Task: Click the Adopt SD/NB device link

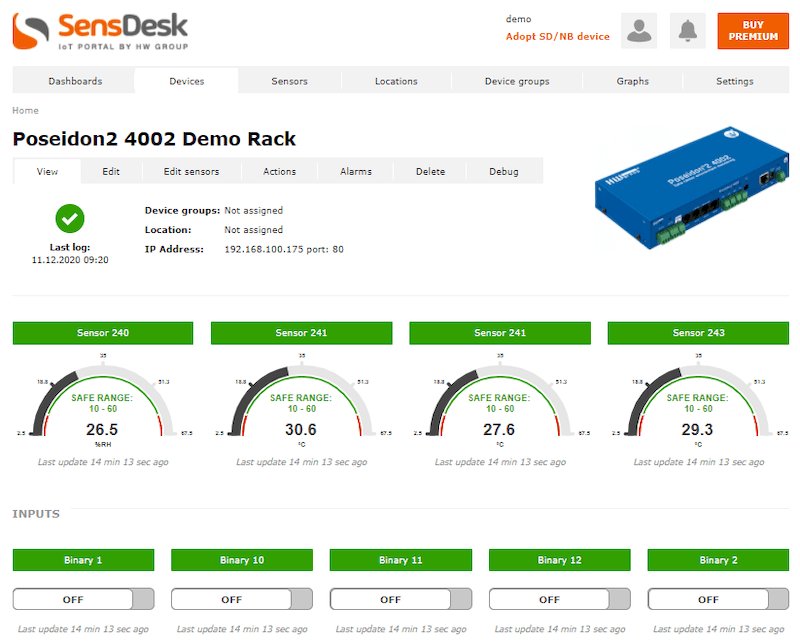Action: tap(557, 37)
